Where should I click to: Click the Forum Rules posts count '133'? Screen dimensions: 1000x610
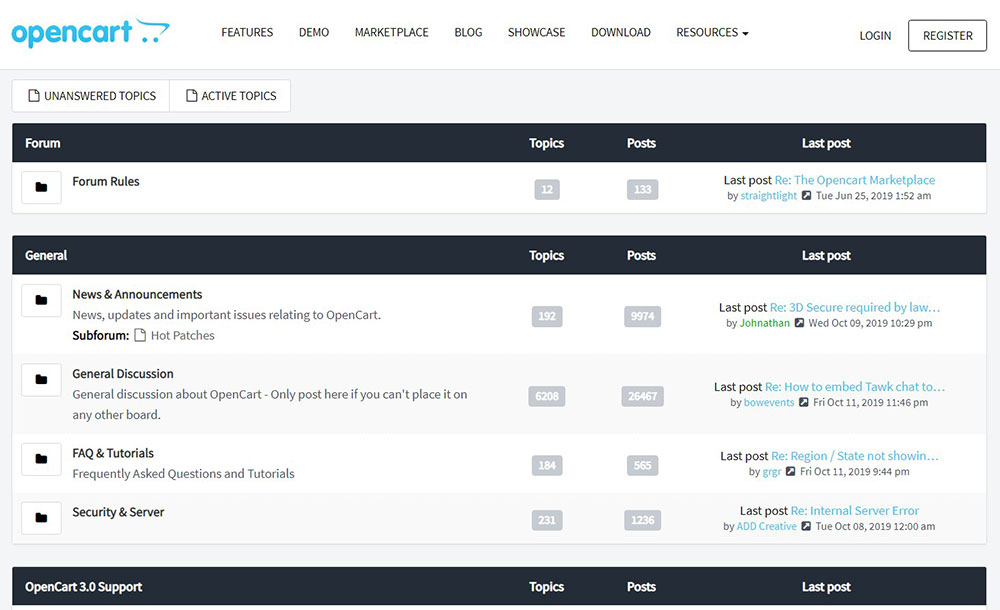(x=642, y=190)
